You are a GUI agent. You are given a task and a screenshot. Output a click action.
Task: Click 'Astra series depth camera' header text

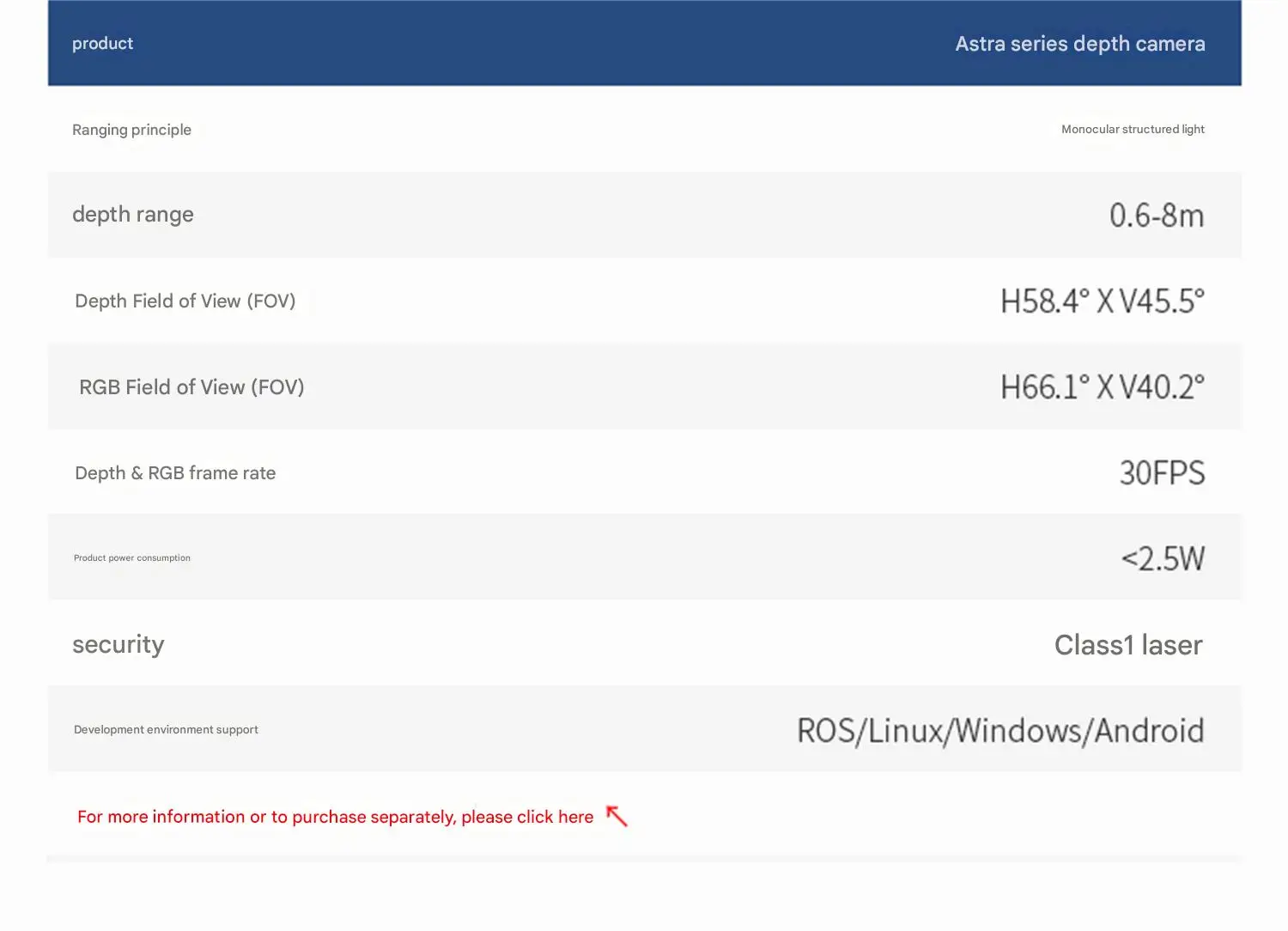point(1080,44)
